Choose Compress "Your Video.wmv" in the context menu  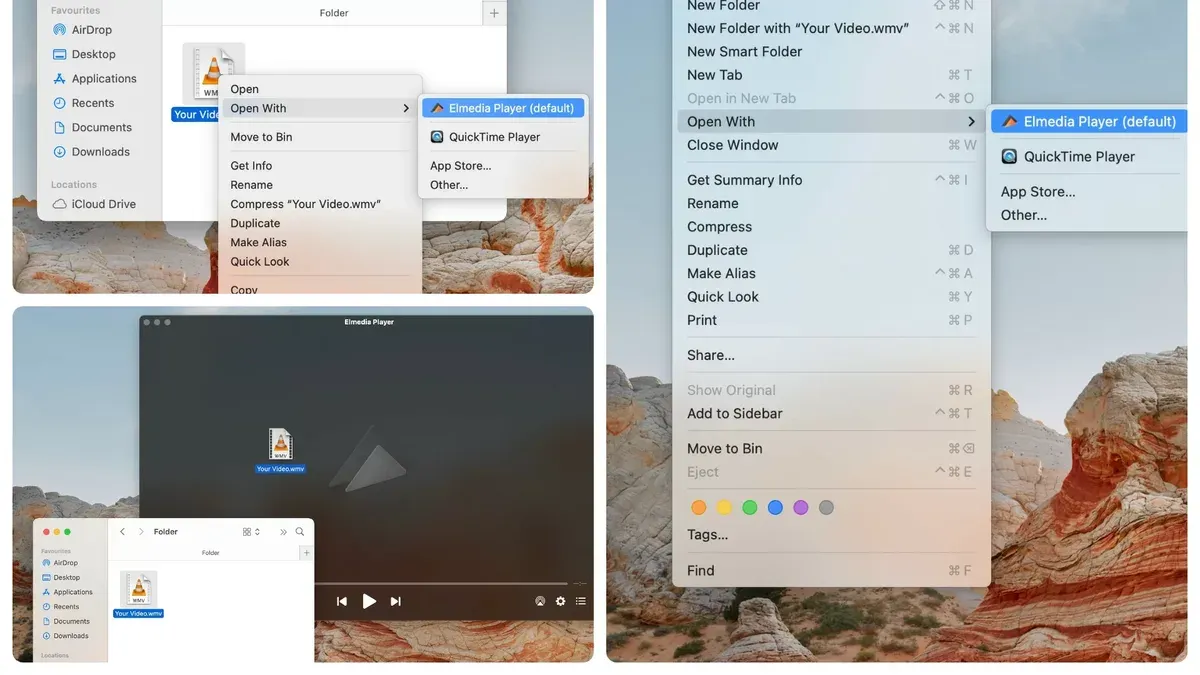pyautogui.click(x=305, y=204)
